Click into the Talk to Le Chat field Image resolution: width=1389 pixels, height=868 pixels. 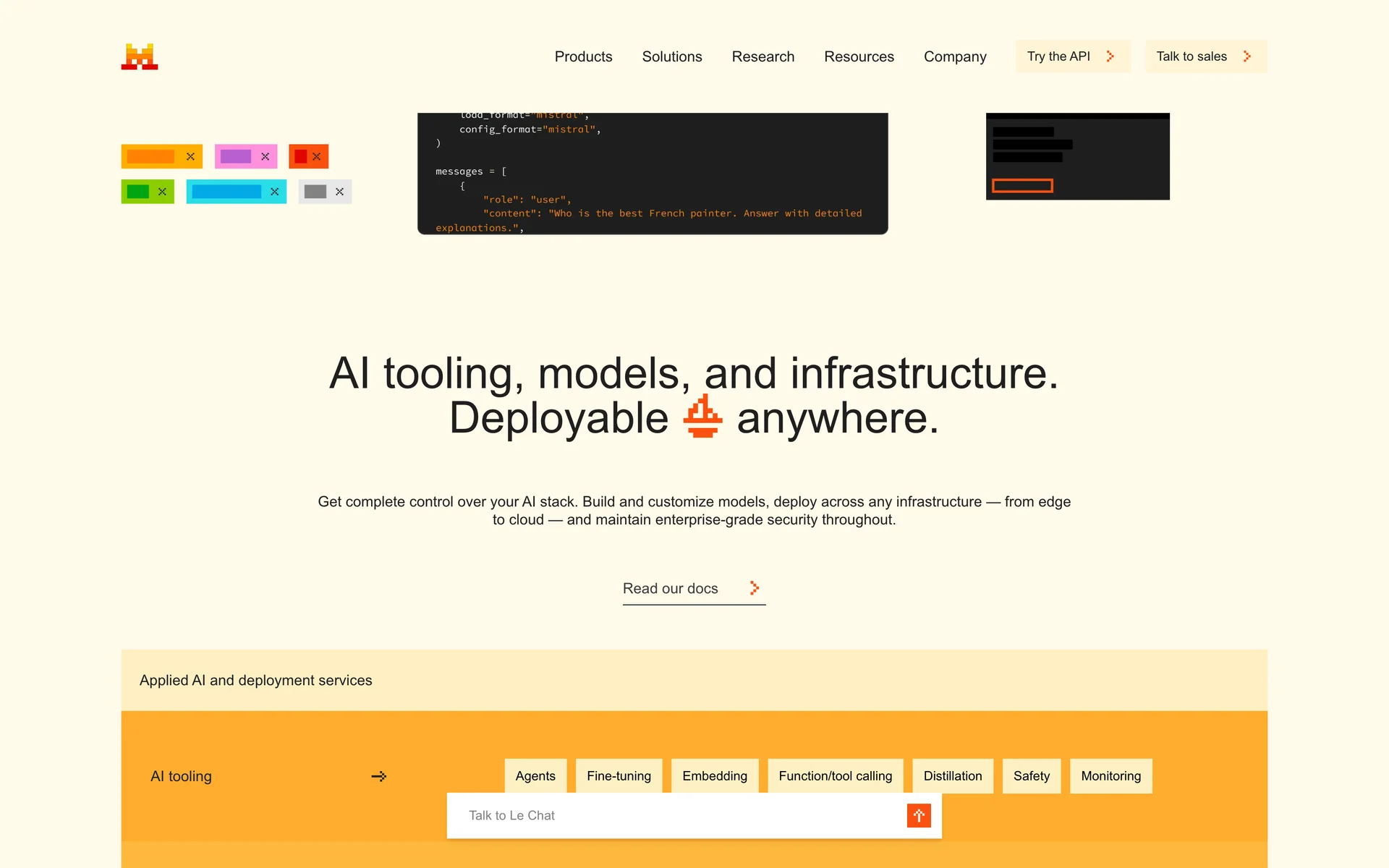pos(673,815)
